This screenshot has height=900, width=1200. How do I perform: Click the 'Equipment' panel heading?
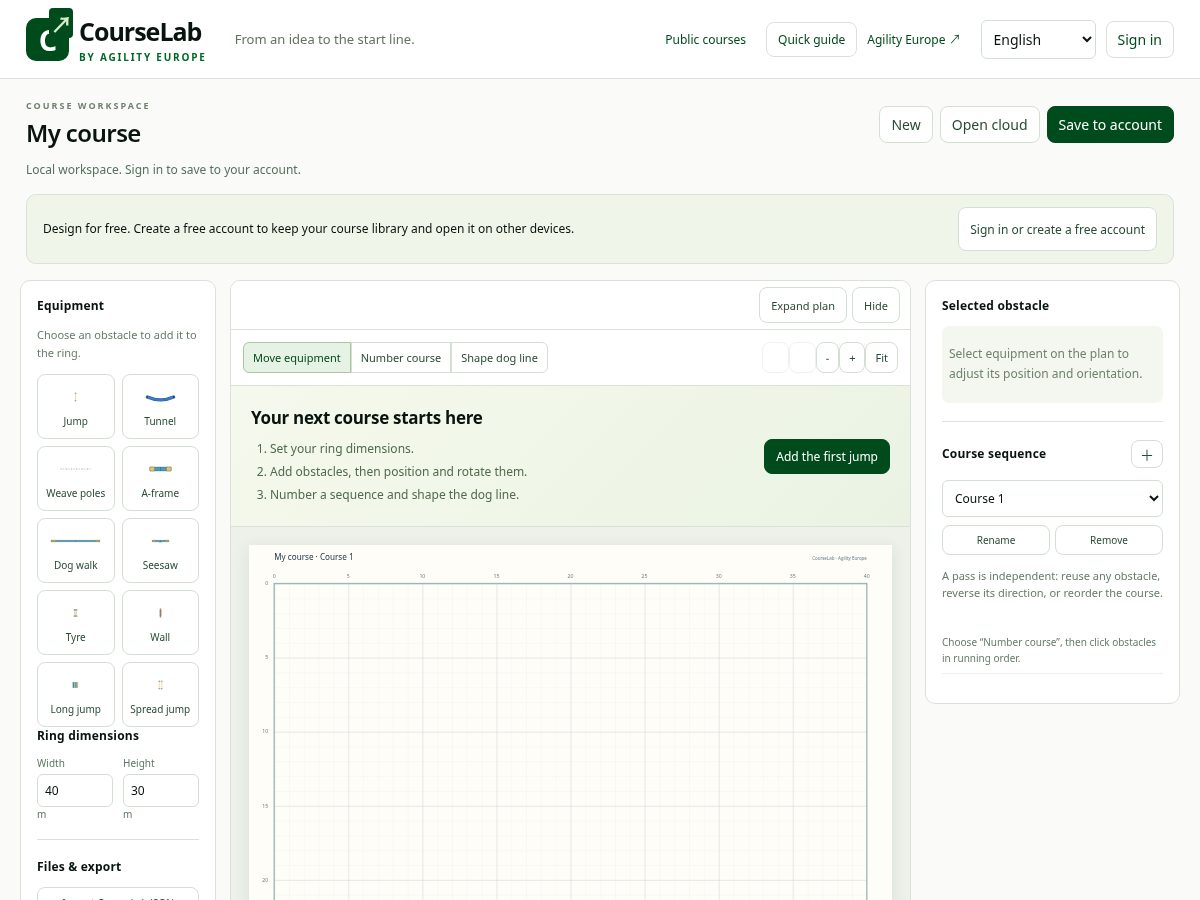71,306
